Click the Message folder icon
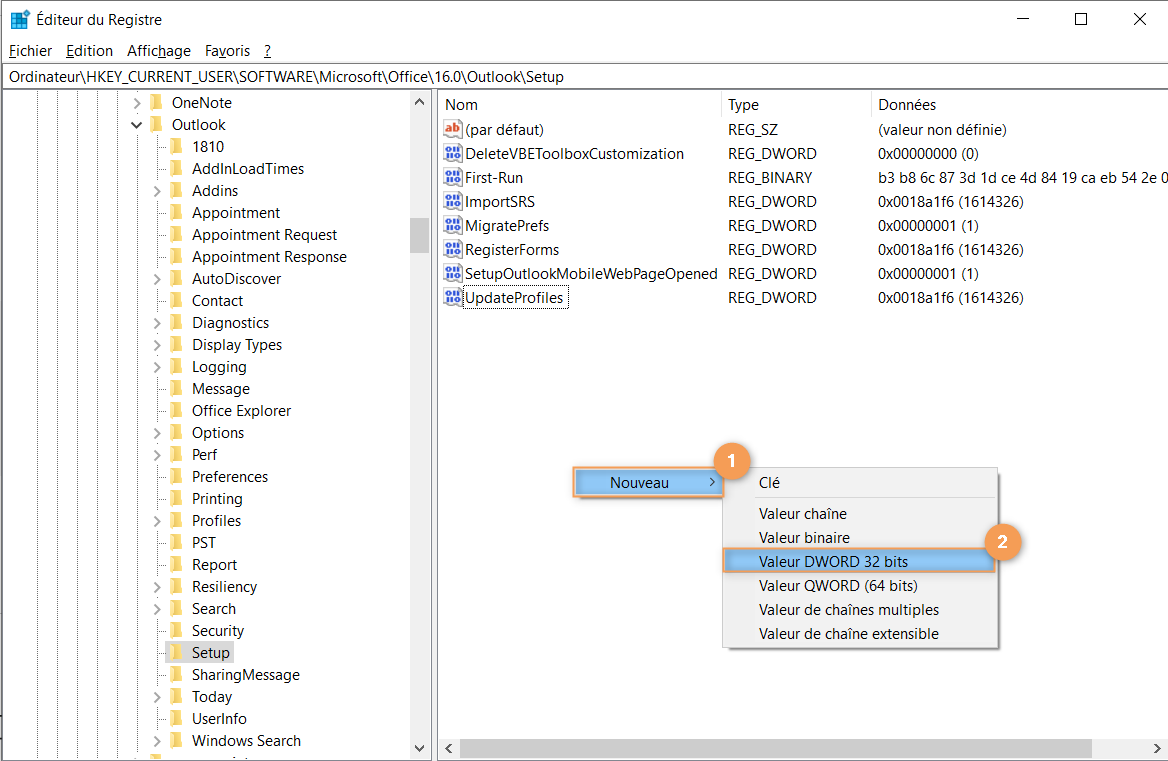Viewport: 1168px width, 761px height. (x=177, y=388)
